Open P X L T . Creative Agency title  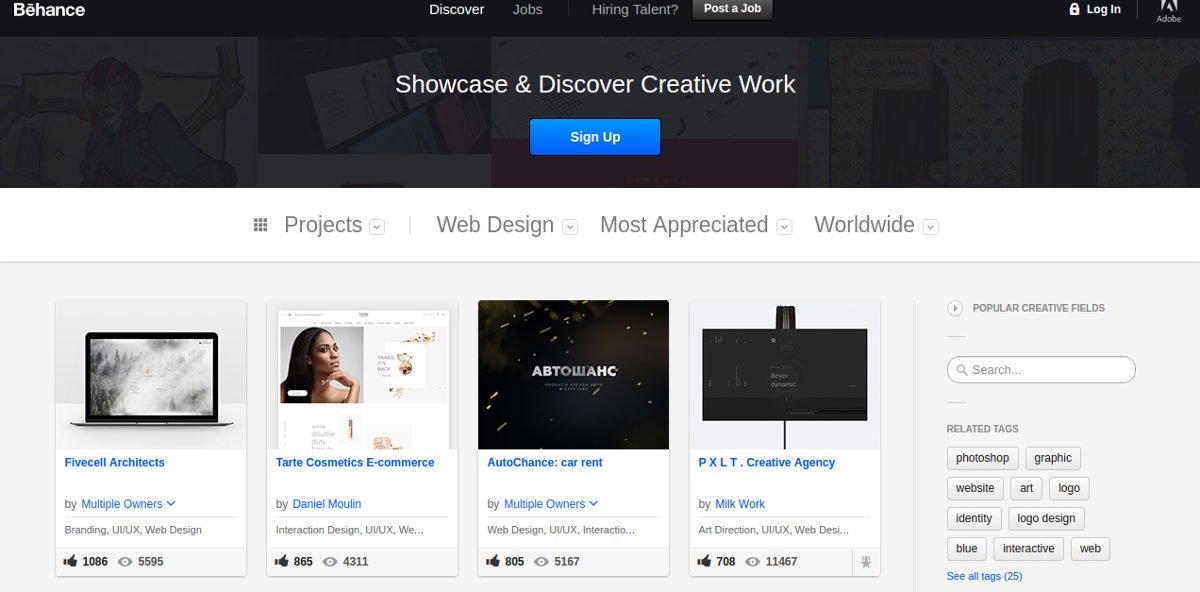[x=767, y=462]
